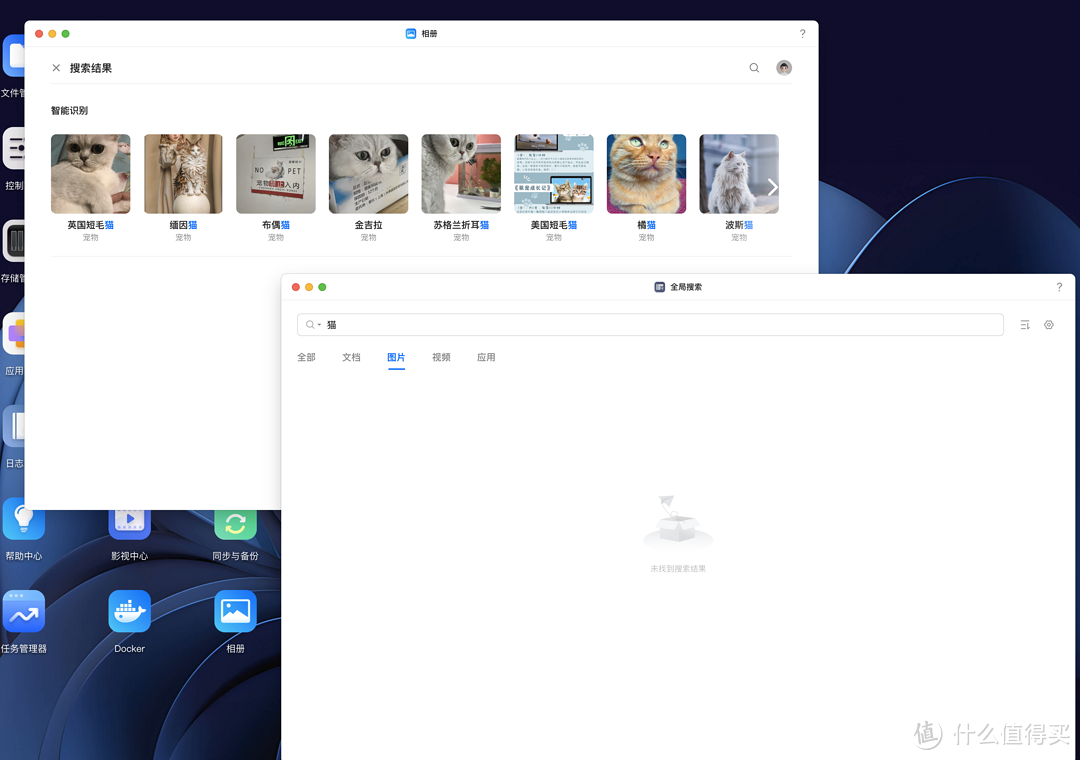
Task: Open 影视中心 application icon
Action: [x=129, y=518]
